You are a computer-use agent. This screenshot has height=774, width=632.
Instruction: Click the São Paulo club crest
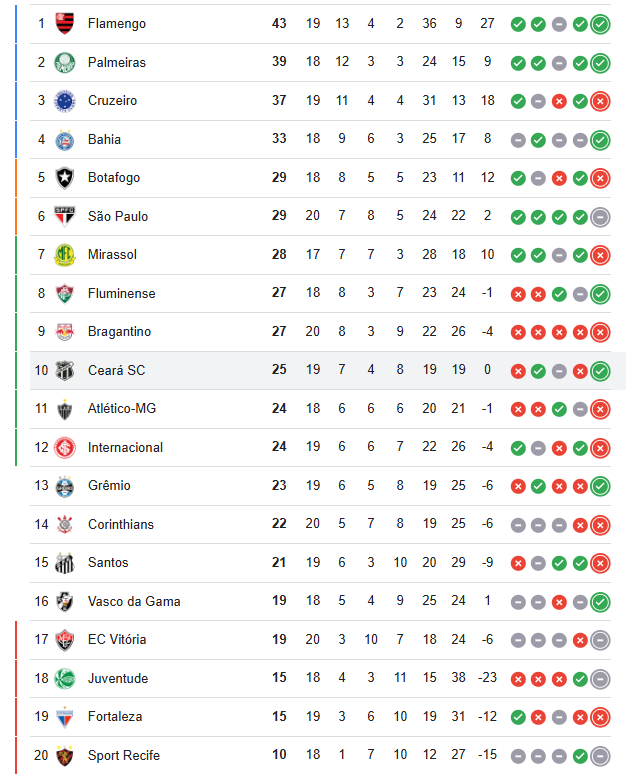(65, 217)
